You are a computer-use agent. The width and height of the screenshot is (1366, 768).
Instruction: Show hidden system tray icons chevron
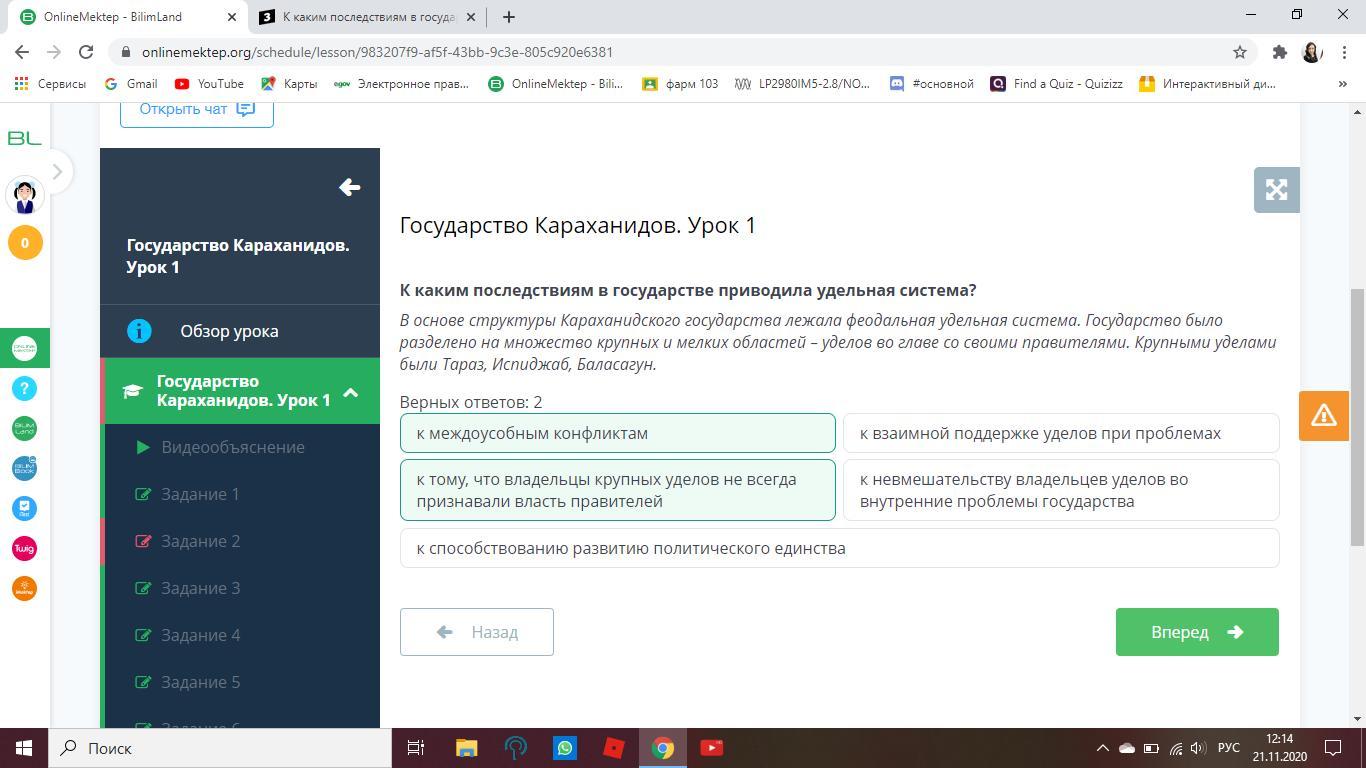point(1102,748)
